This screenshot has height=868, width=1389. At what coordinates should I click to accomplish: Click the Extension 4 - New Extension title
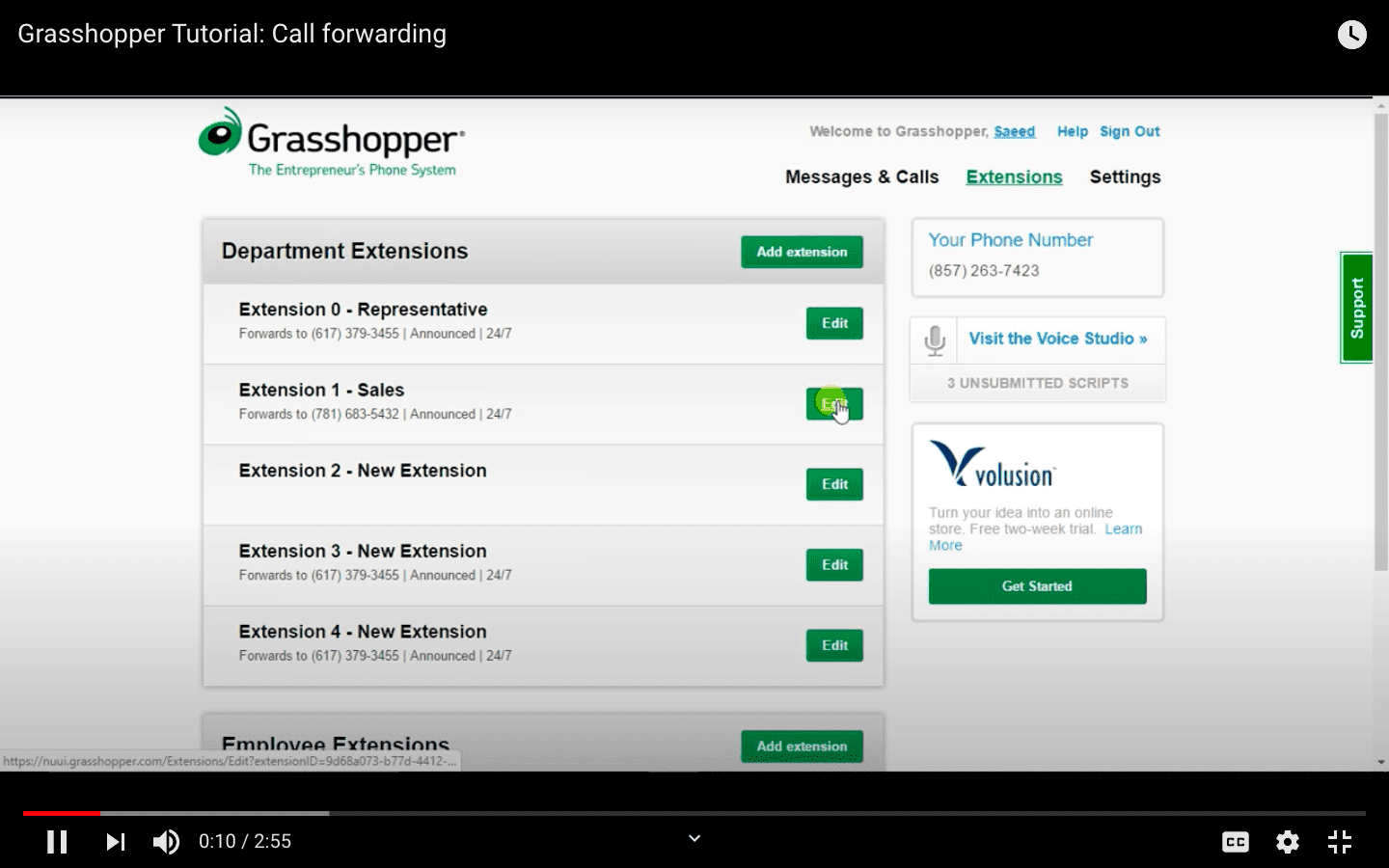(x=363, y=632)
